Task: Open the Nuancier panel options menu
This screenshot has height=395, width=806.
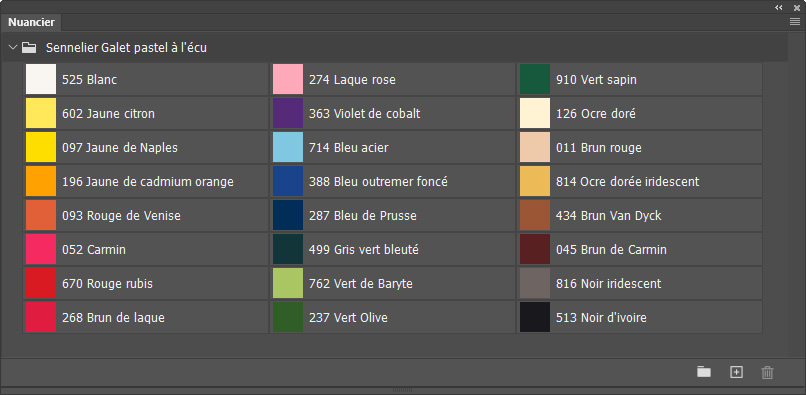Action: pyautogui.click(x=795, y=22)
